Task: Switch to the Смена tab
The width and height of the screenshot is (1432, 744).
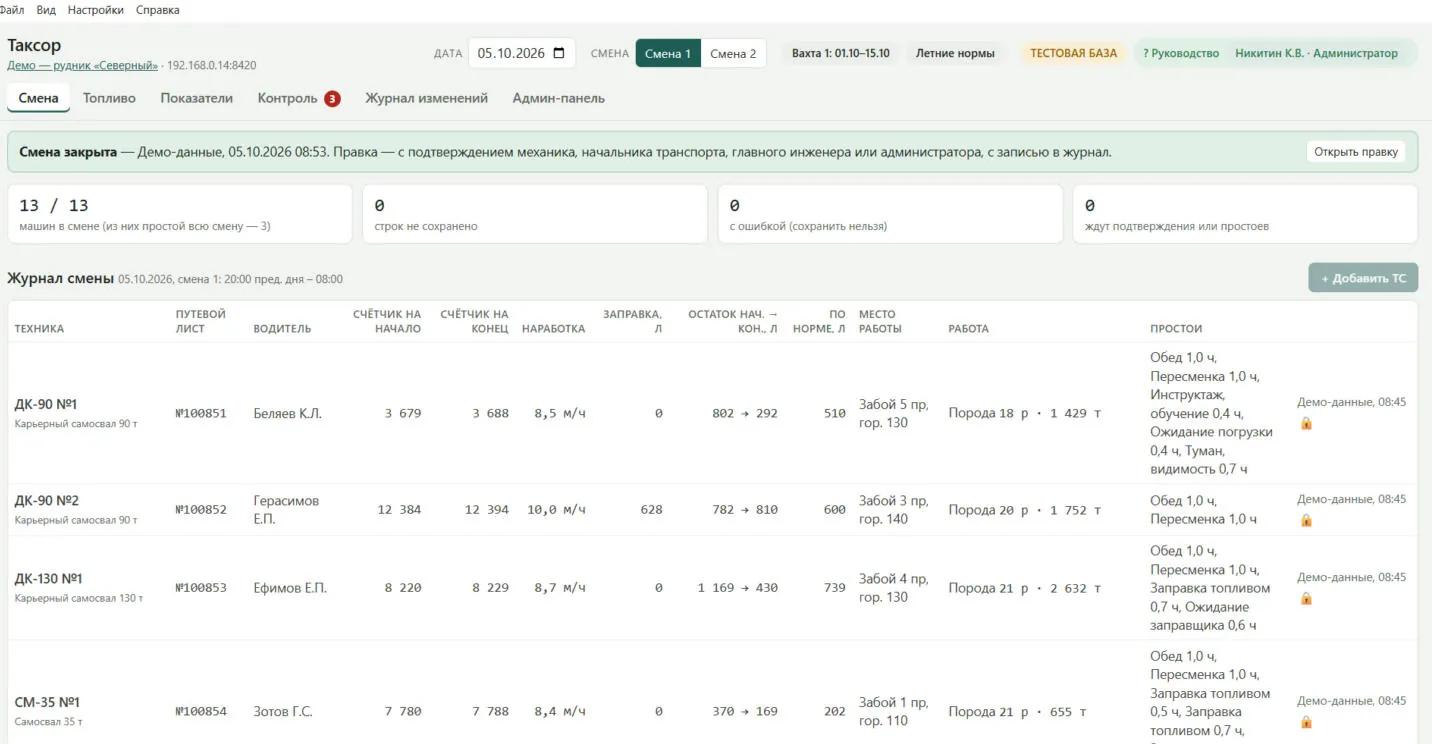Action: (x=39, y=98)
